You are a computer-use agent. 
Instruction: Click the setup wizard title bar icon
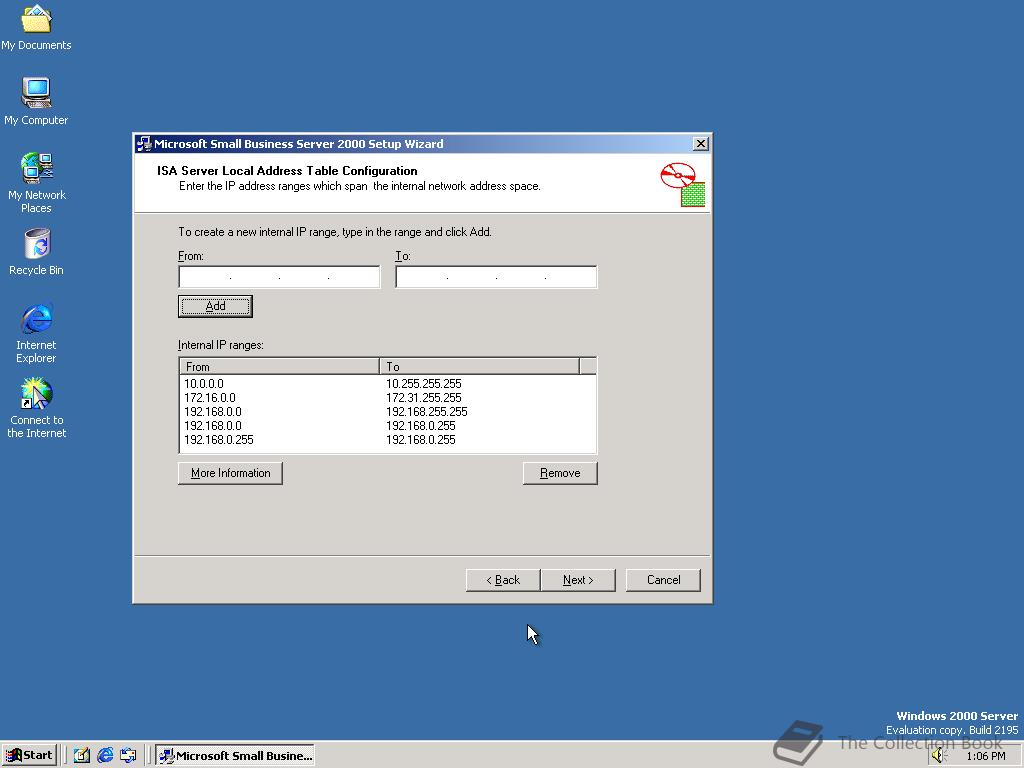tap(144, 144)
